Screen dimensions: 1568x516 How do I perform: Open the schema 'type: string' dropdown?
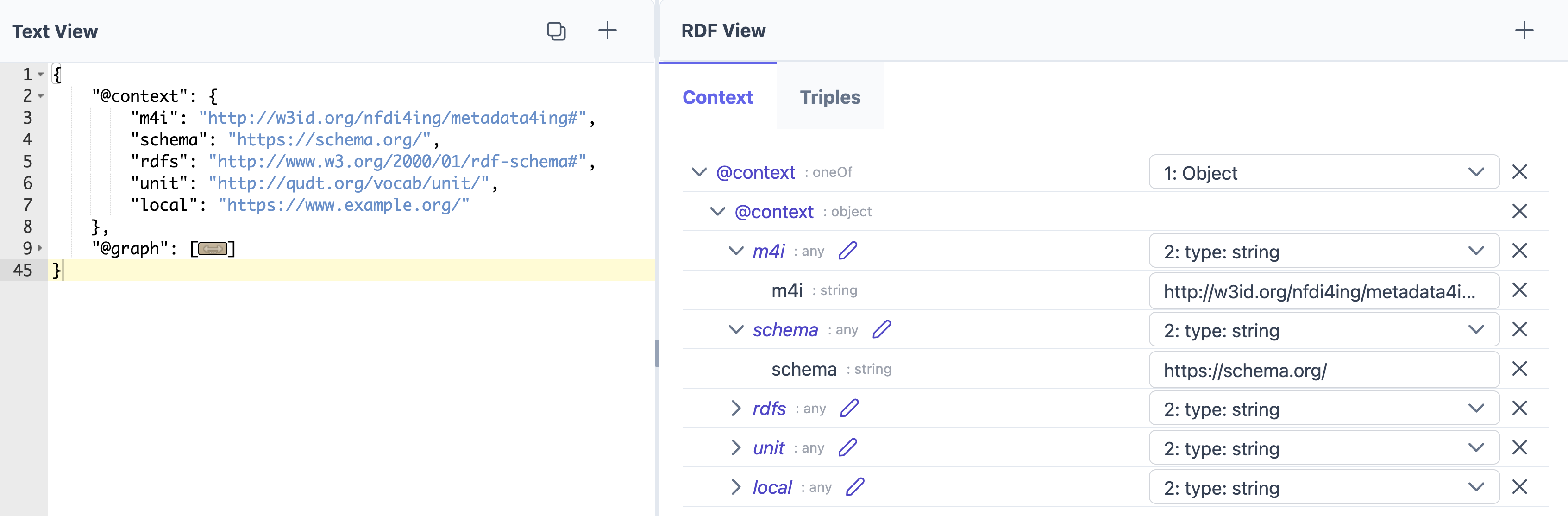click(x=1324, y=330)
